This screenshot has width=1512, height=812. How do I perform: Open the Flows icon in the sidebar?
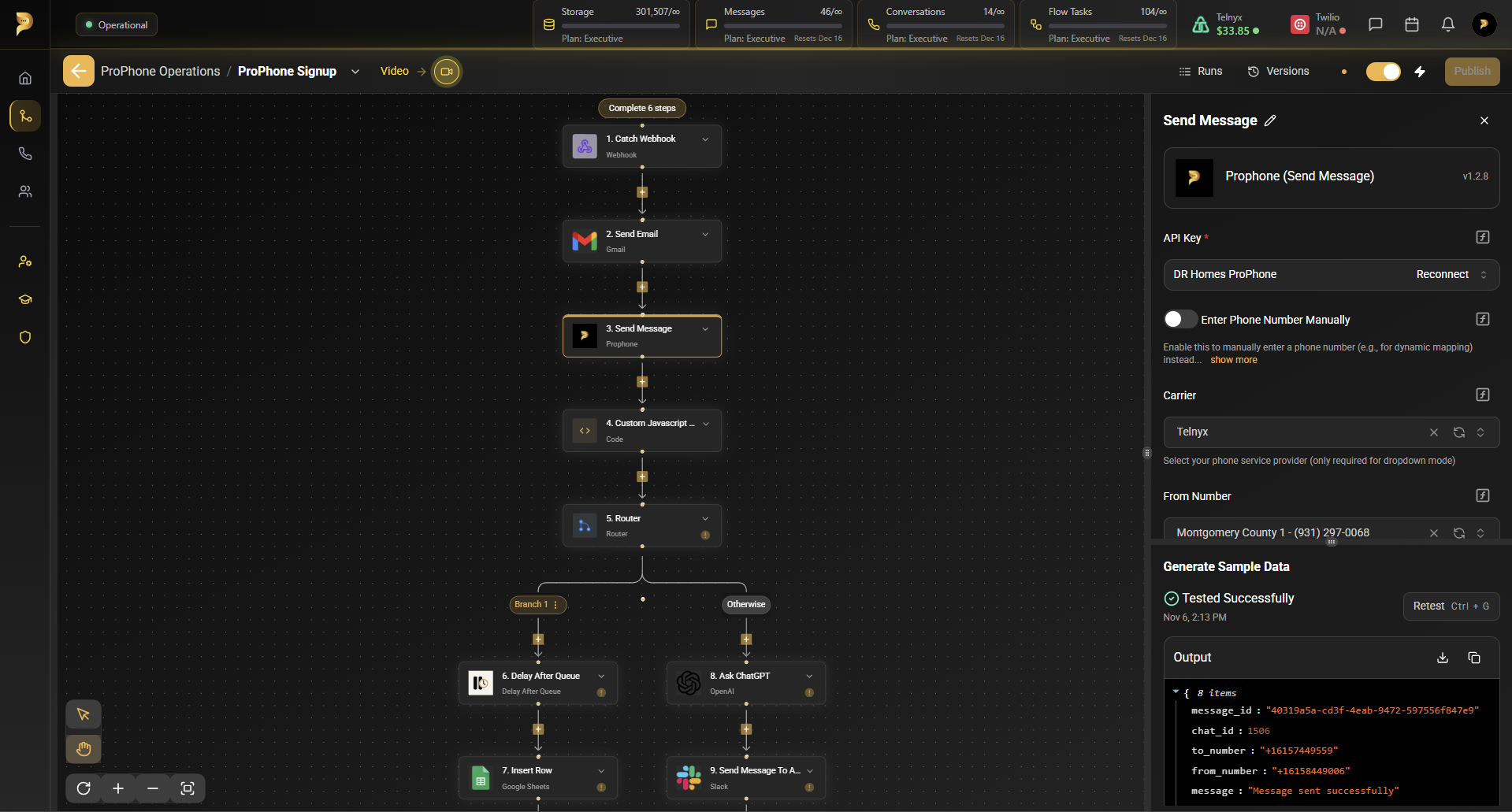click(x=25, y=116)
